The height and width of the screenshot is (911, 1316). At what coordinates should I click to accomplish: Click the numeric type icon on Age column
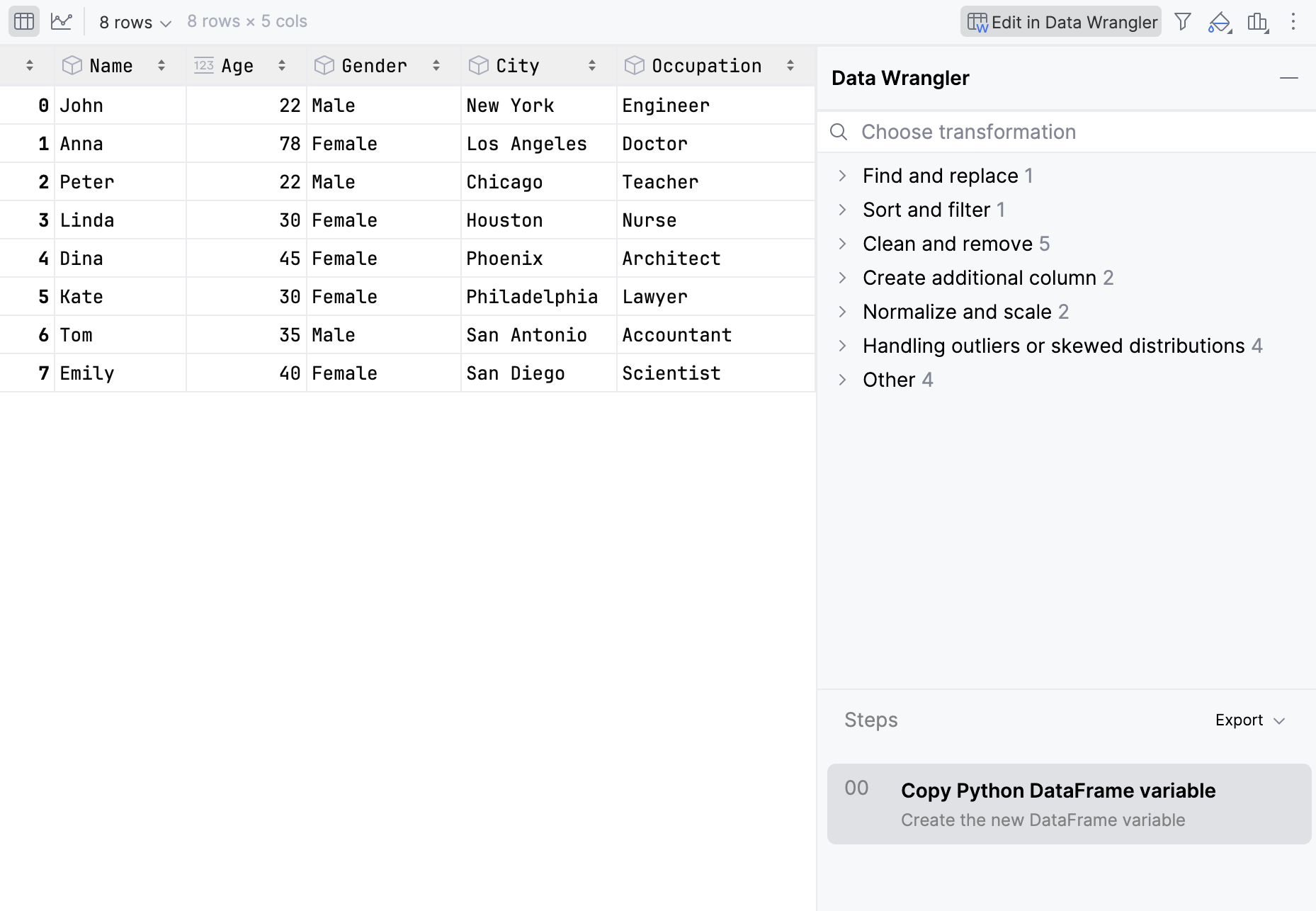pos(203,65)
